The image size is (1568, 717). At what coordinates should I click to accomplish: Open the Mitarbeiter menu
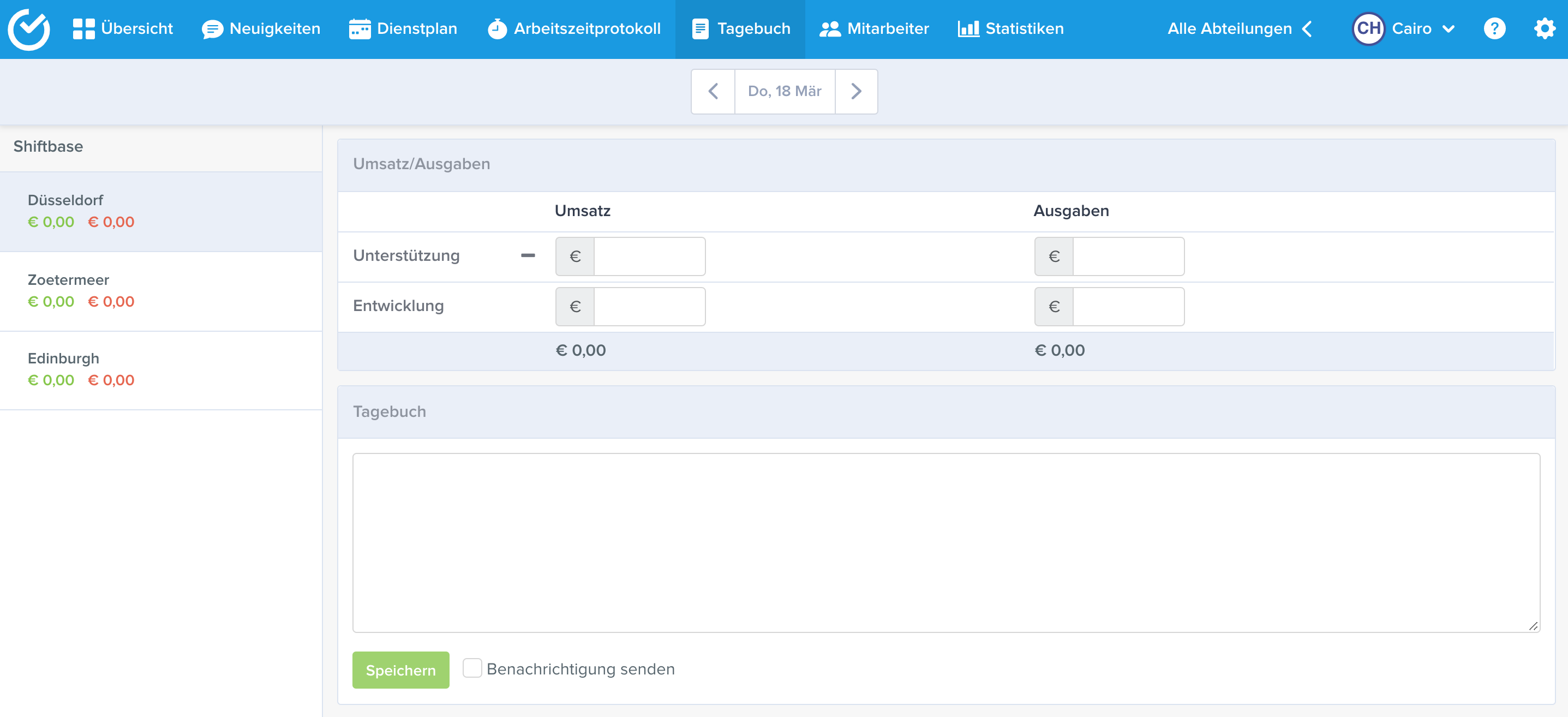pos(874,28)
